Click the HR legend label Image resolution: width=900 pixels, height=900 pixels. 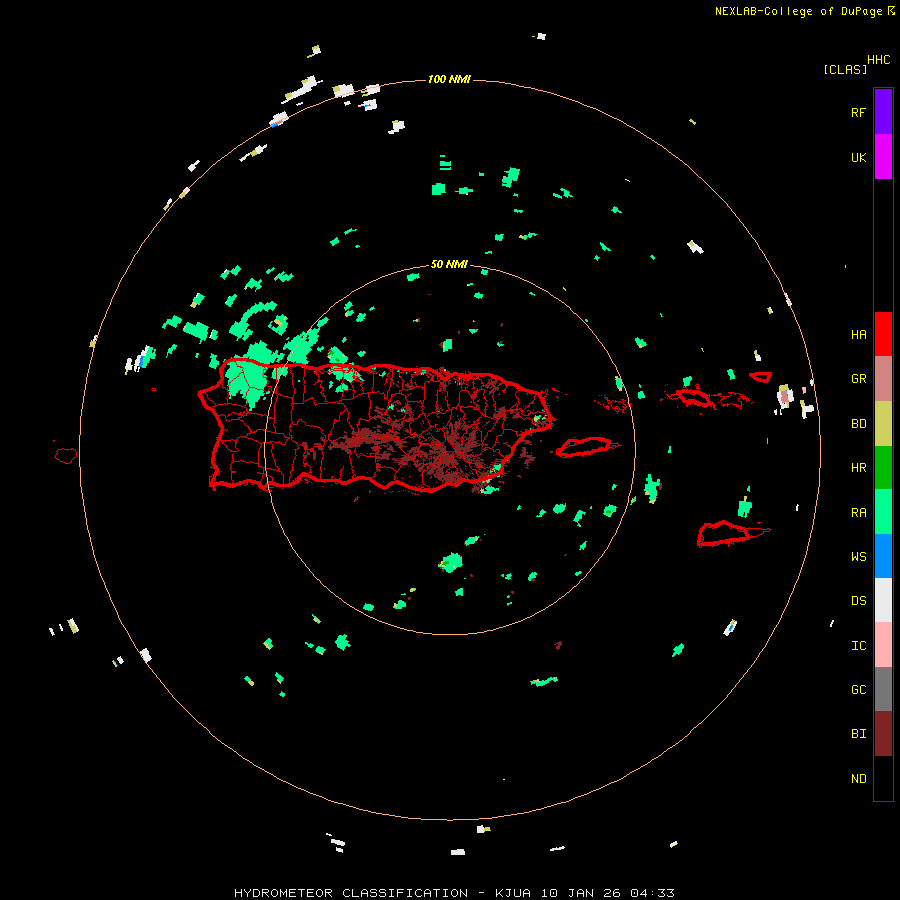[x=858, y=468]
